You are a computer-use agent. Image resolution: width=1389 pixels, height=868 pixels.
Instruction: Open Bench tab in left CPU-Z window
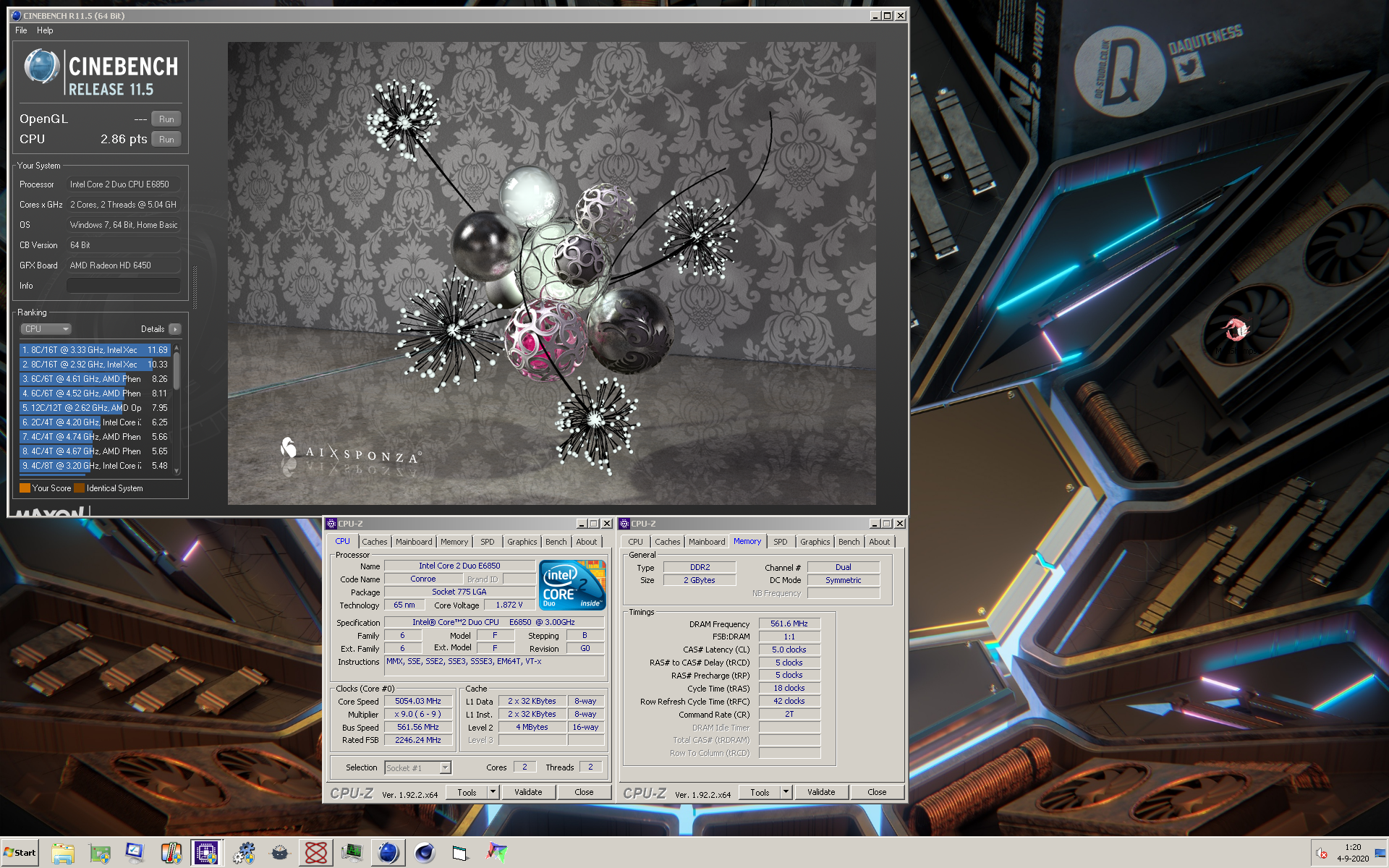556,542
